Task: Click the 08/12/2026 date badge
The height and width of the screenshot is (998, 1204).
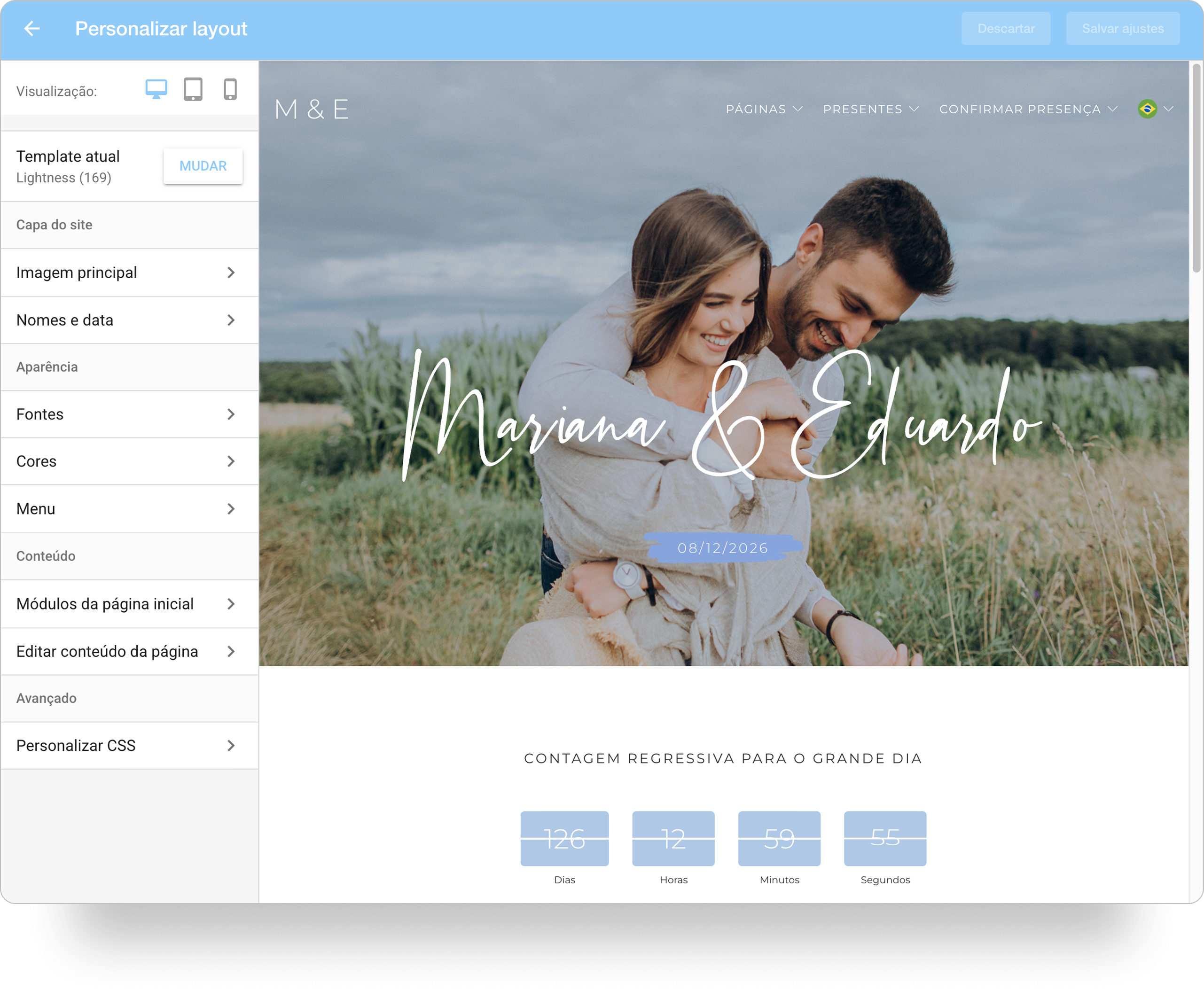Action: click(723, 548)
